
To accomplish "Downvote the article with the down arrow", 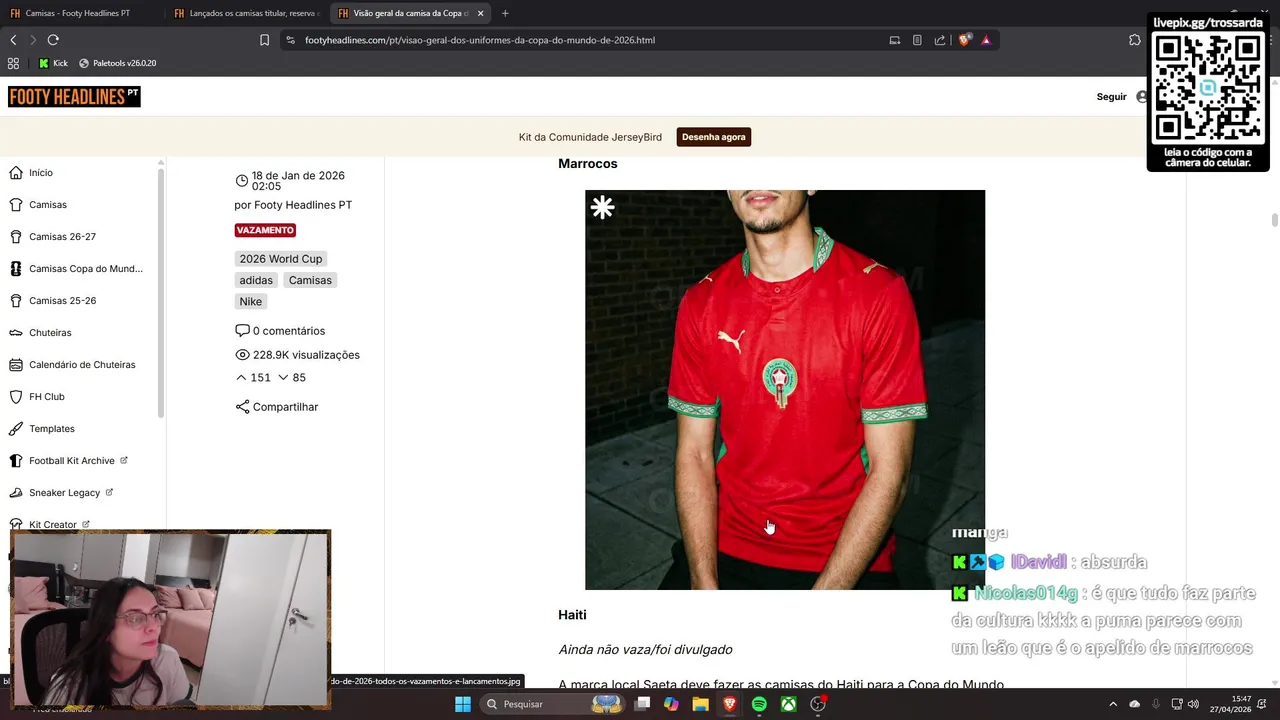I will pyautogui.click(x=283, y=378).
